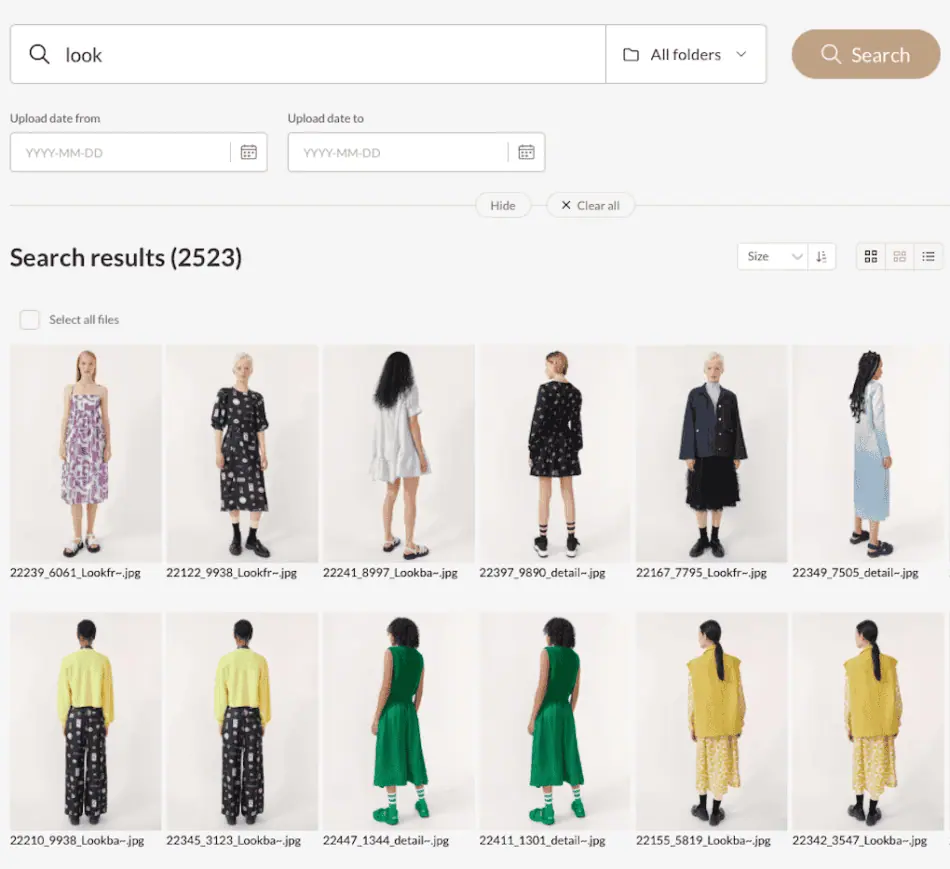Screen dimensions: 950x869
Task: Open thumbnail 22155_5819_Lookba yellow vest look
Action: coord(711,721)
